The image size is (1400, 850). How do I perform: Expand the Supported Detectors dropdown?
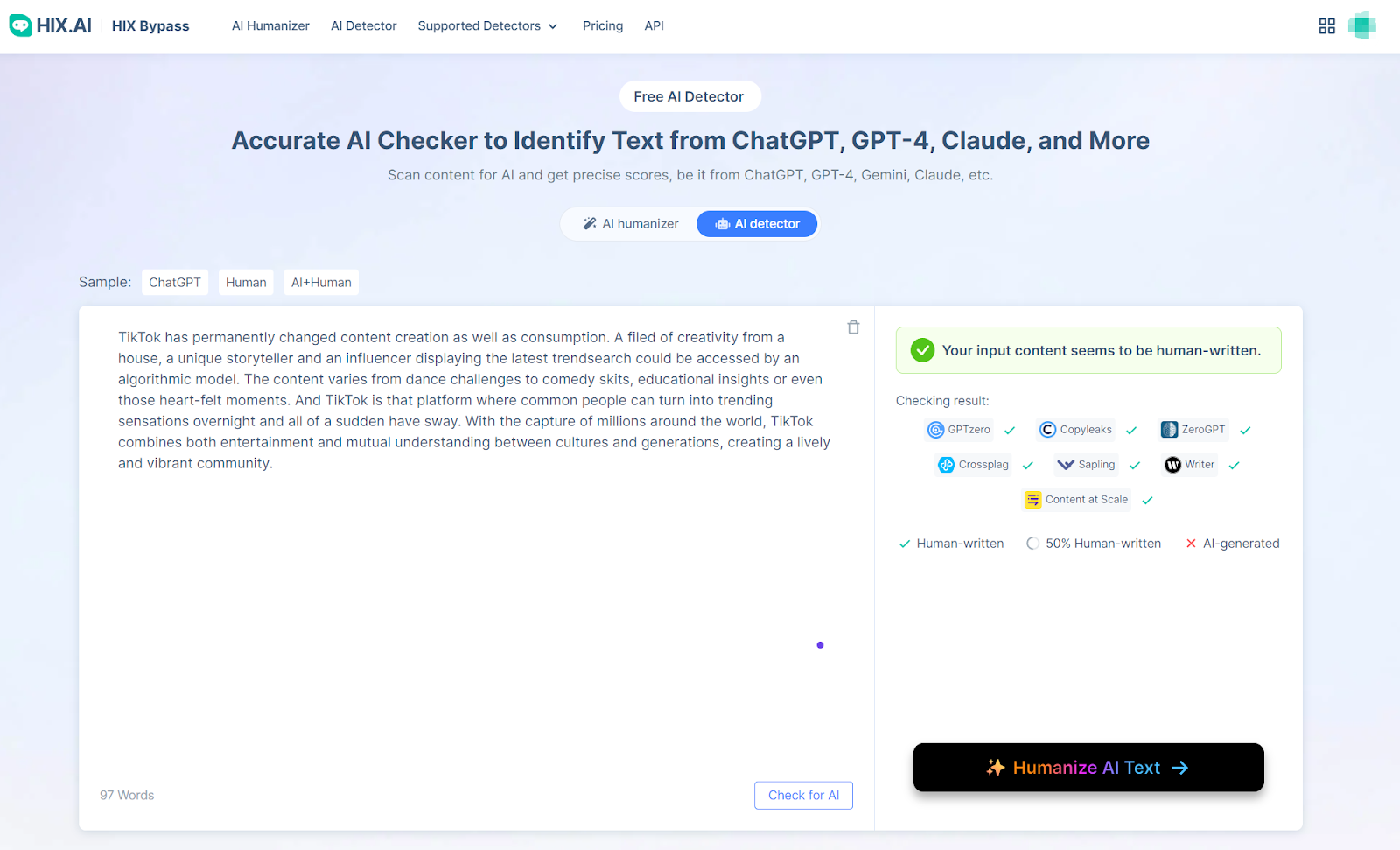[487, 25]
